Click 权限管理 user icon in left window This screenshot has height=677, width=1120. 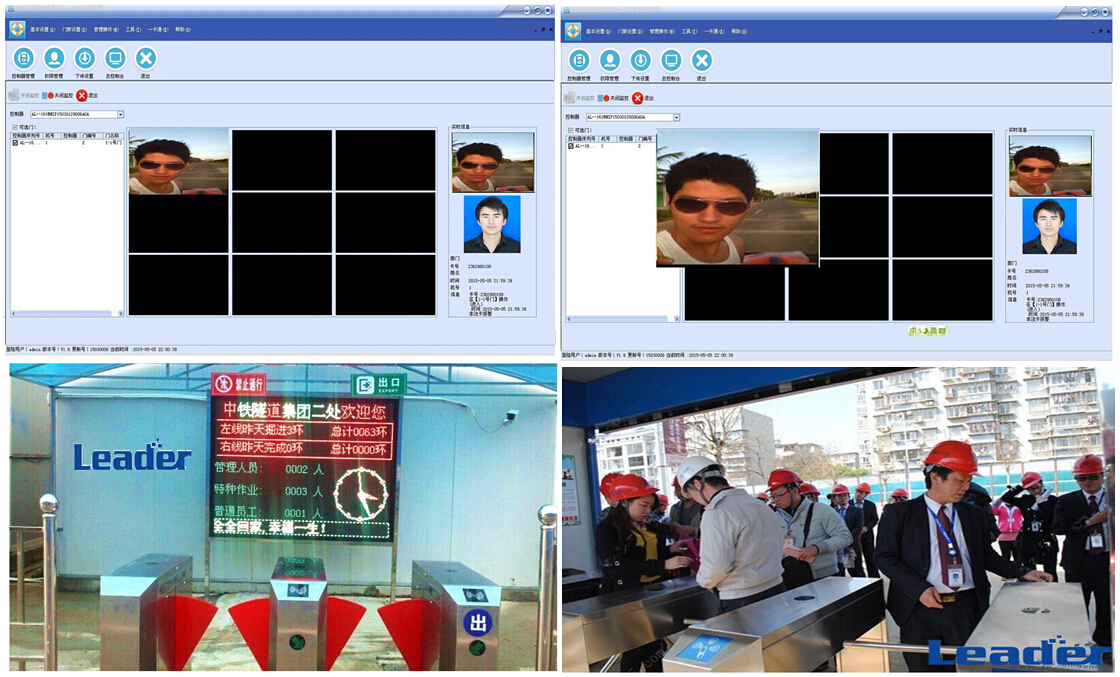54,59
